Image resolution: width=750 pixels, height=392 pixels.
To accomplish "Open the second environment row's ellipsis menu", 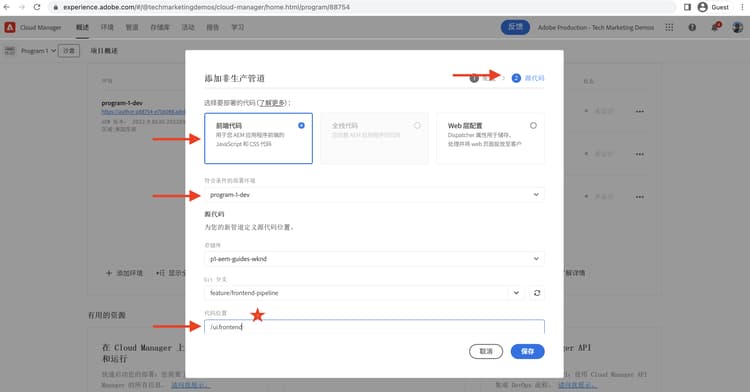I will click(x=640, y=154).
